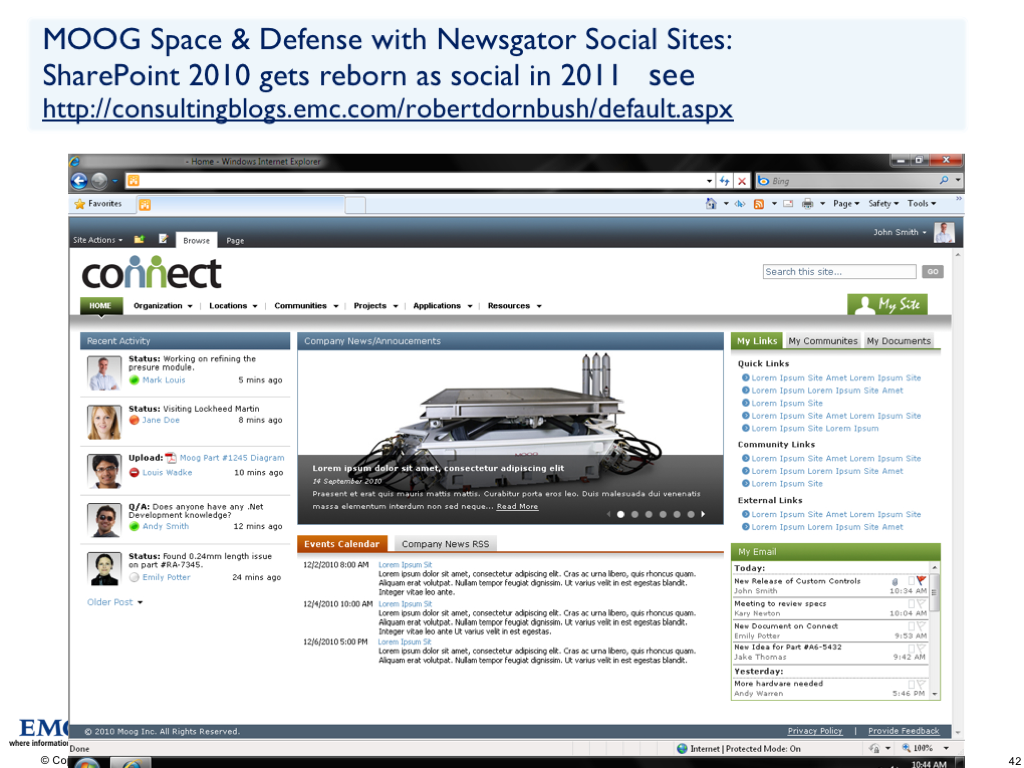Screen dimensions: 1024x768
Task: Expand the Organization menu
Action: point(163,306)
